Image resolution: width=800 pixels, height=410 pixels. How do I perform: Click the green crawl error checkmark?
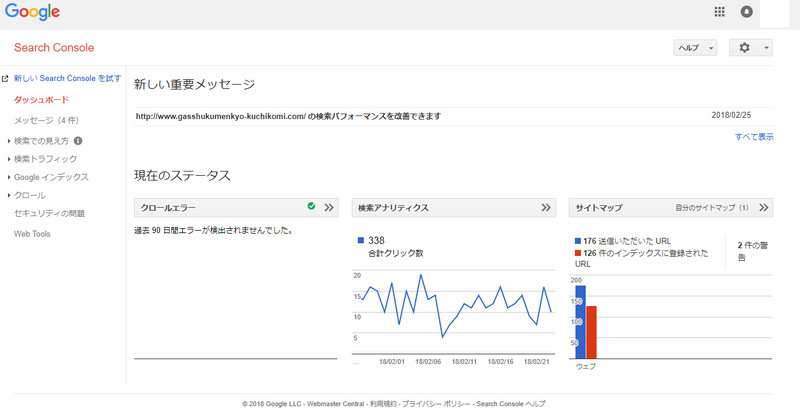pyautogui.click(x=311, y=207)
